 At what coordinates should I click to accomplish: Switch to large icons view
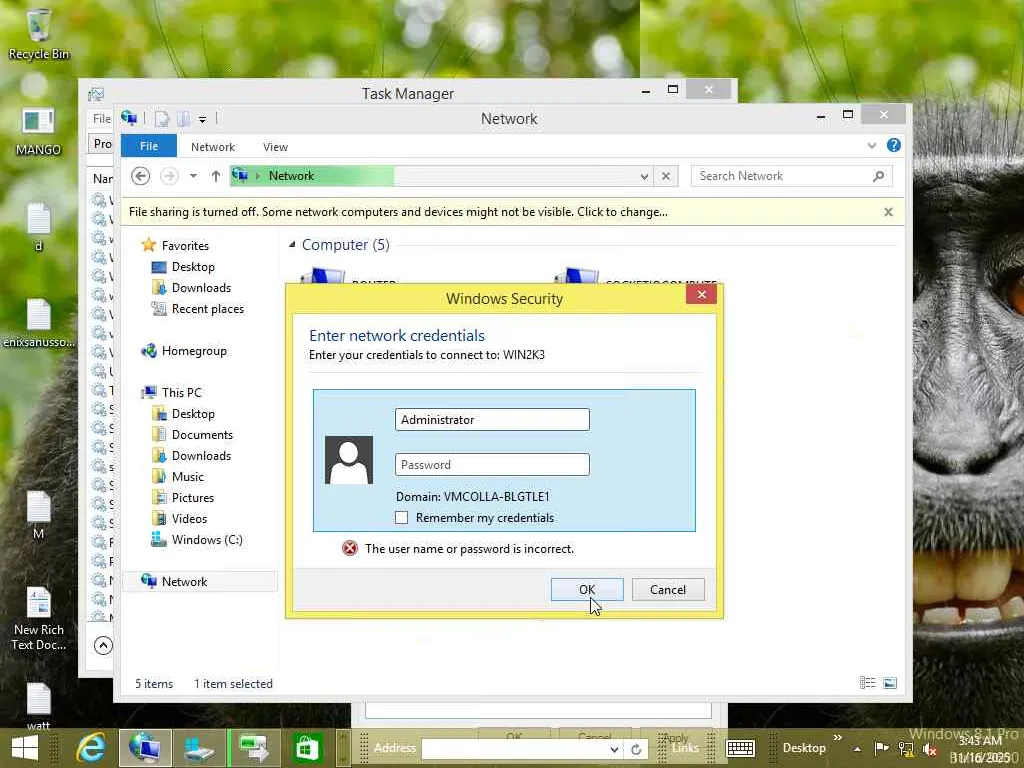tap(889, 683)
